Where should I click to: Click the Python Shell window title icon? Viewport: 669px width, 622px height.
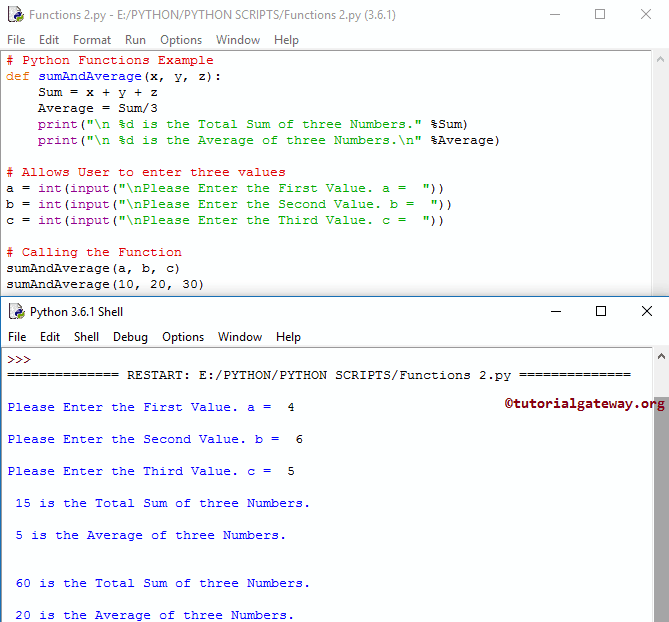pos(17,311)
